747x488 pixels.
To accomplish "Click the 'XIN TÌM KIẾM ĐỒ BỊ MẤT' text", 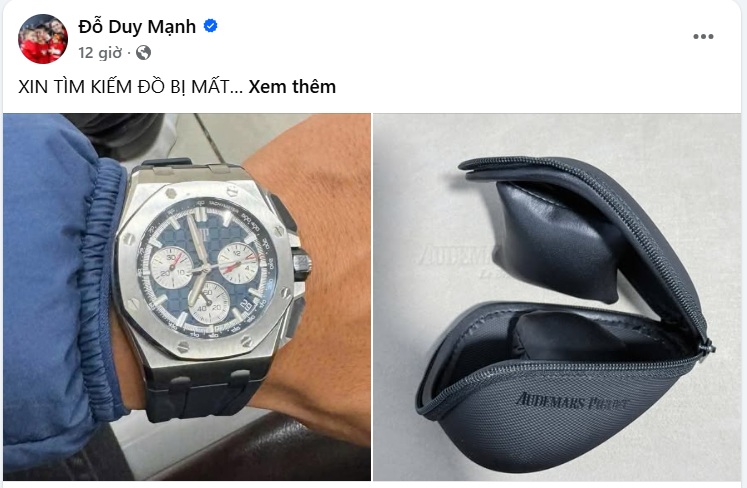I will point(124,87).
